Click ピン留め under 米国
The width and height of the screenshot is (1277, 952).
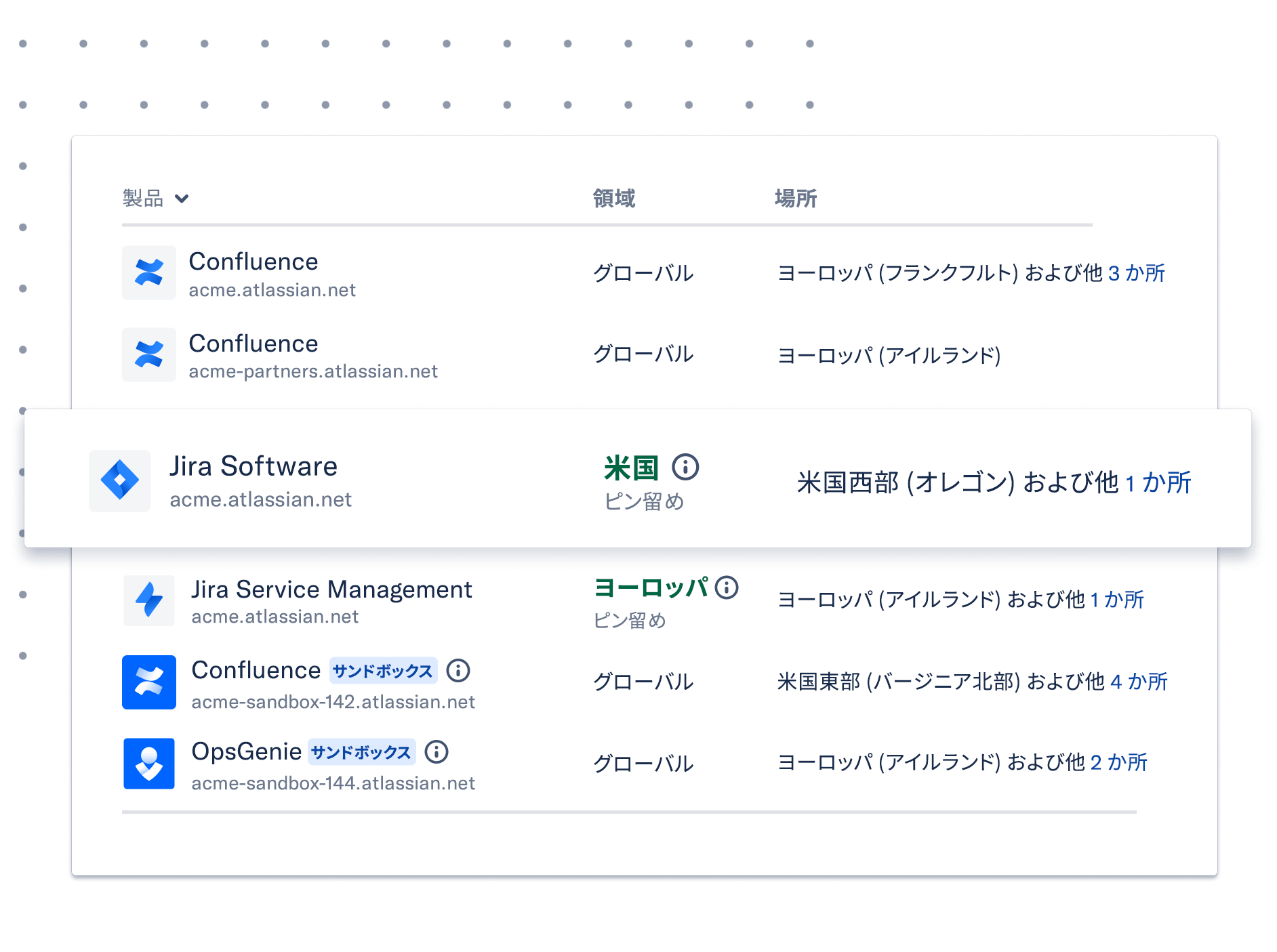(x=644, y=501)
